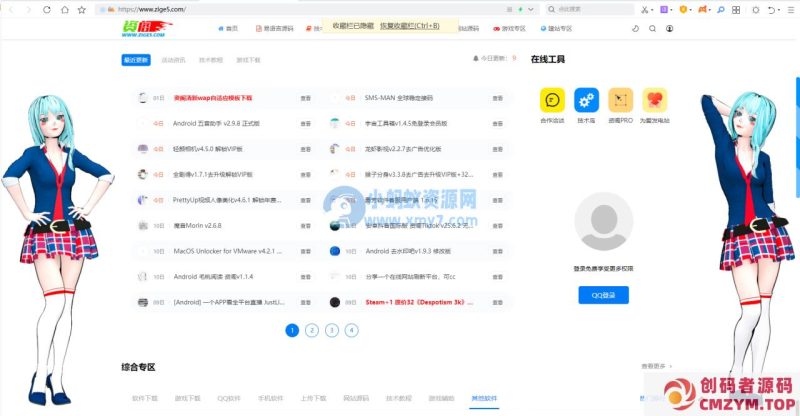Select the QQ软件 tab under 综合专区
The height and width of the screenshot is (416, 800).
coord(229,398)
